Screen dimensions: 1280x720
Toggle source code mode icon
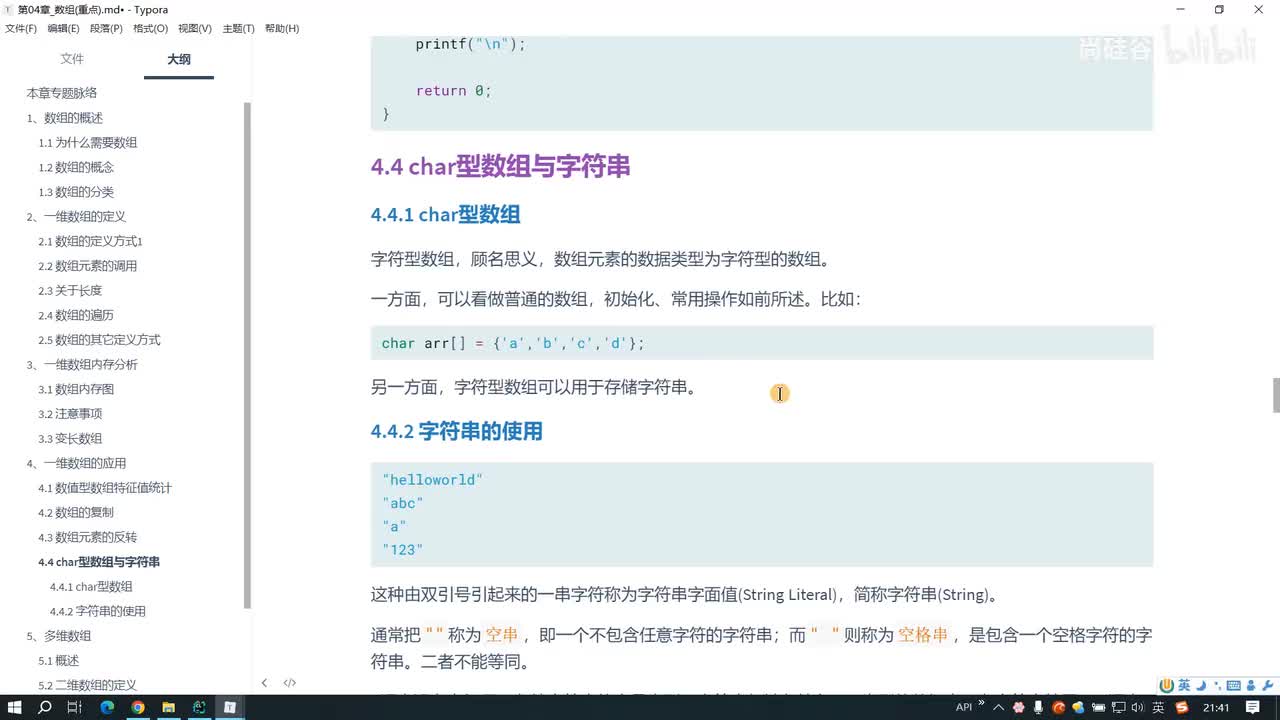click(289, 683)
